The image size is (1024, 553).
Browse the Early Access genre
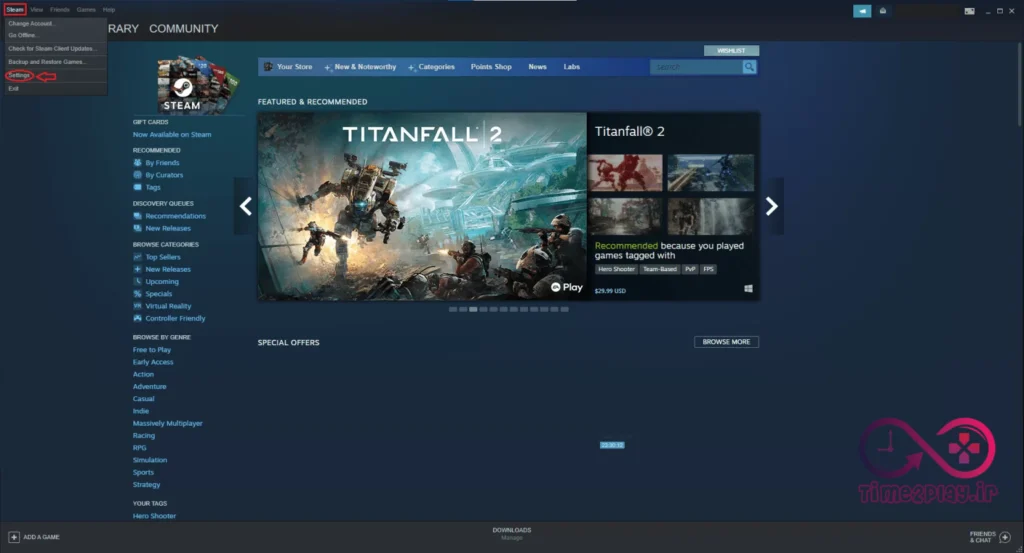[153, 362]
